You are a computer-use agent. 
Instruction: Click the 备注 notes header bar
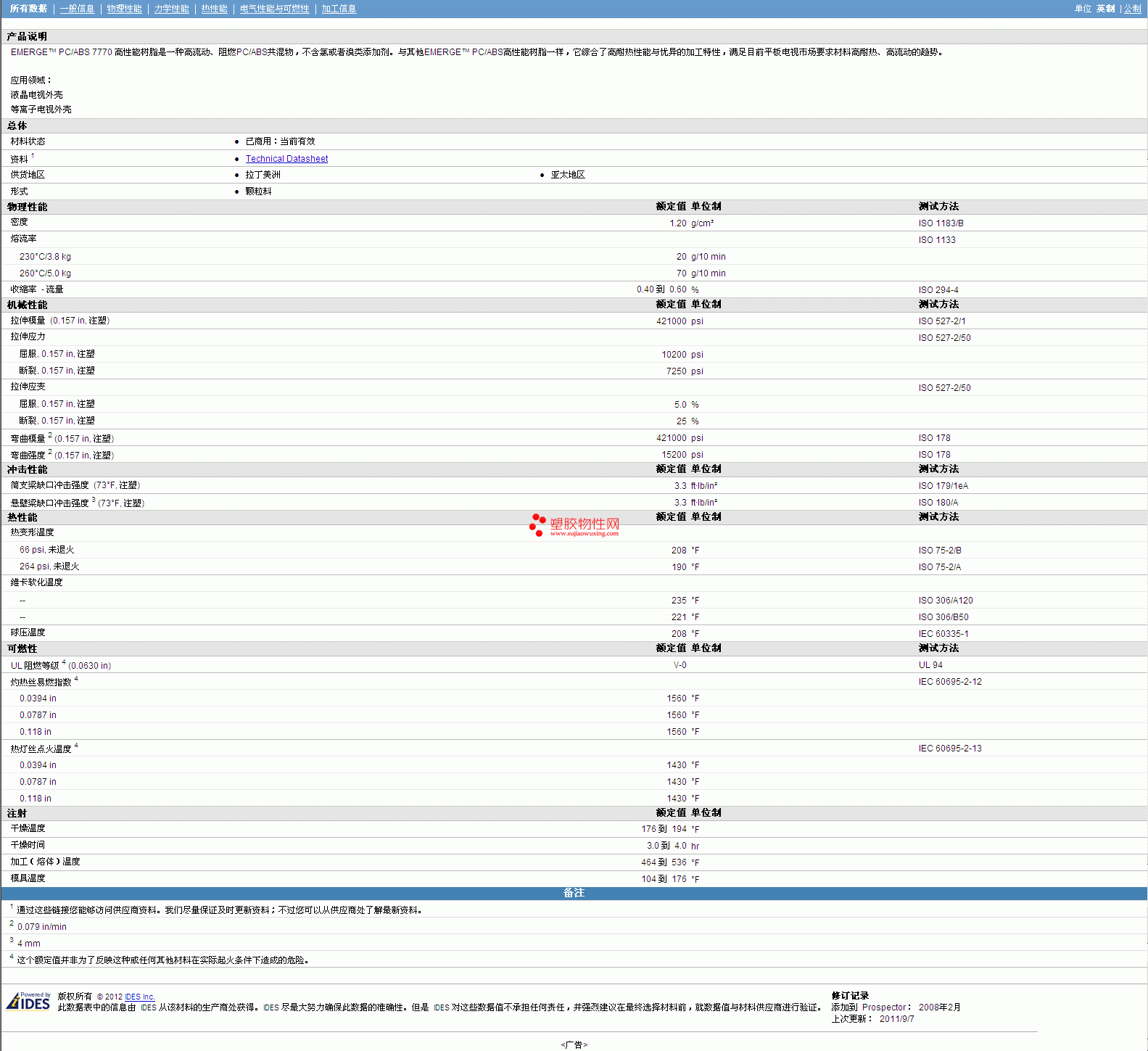click(x=574, y=893)
